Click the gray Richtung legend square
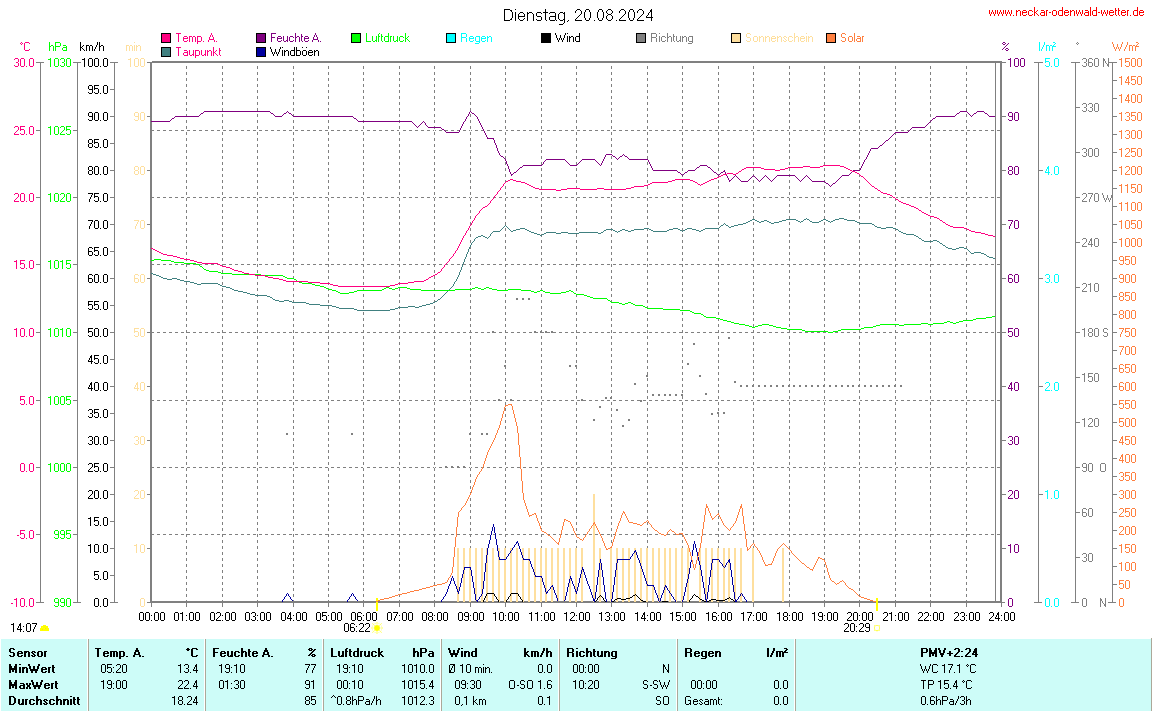The height and width of the screenshot is (711, 1152). (641, 38)
